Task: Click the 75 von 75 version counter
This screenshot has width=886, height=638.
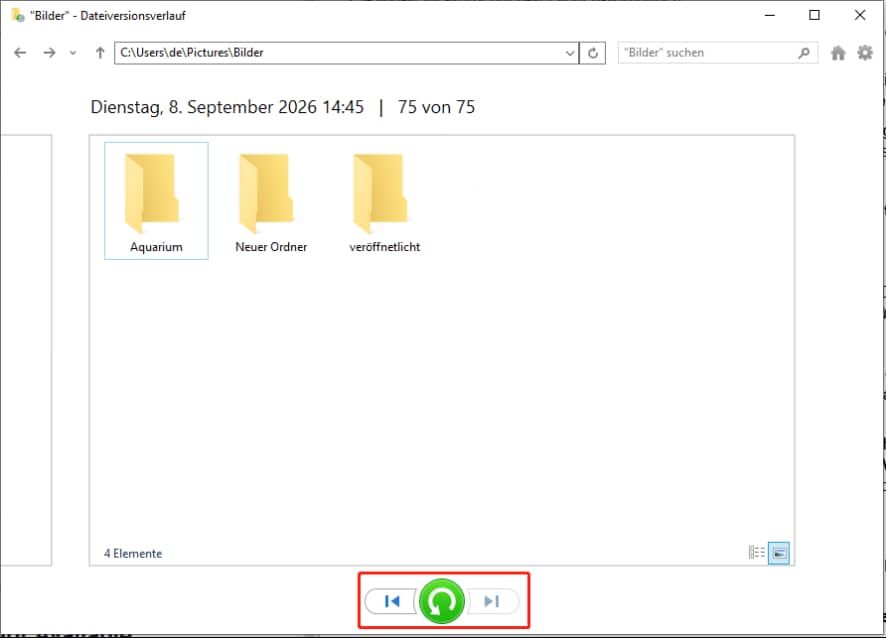Action: [436, 107]
